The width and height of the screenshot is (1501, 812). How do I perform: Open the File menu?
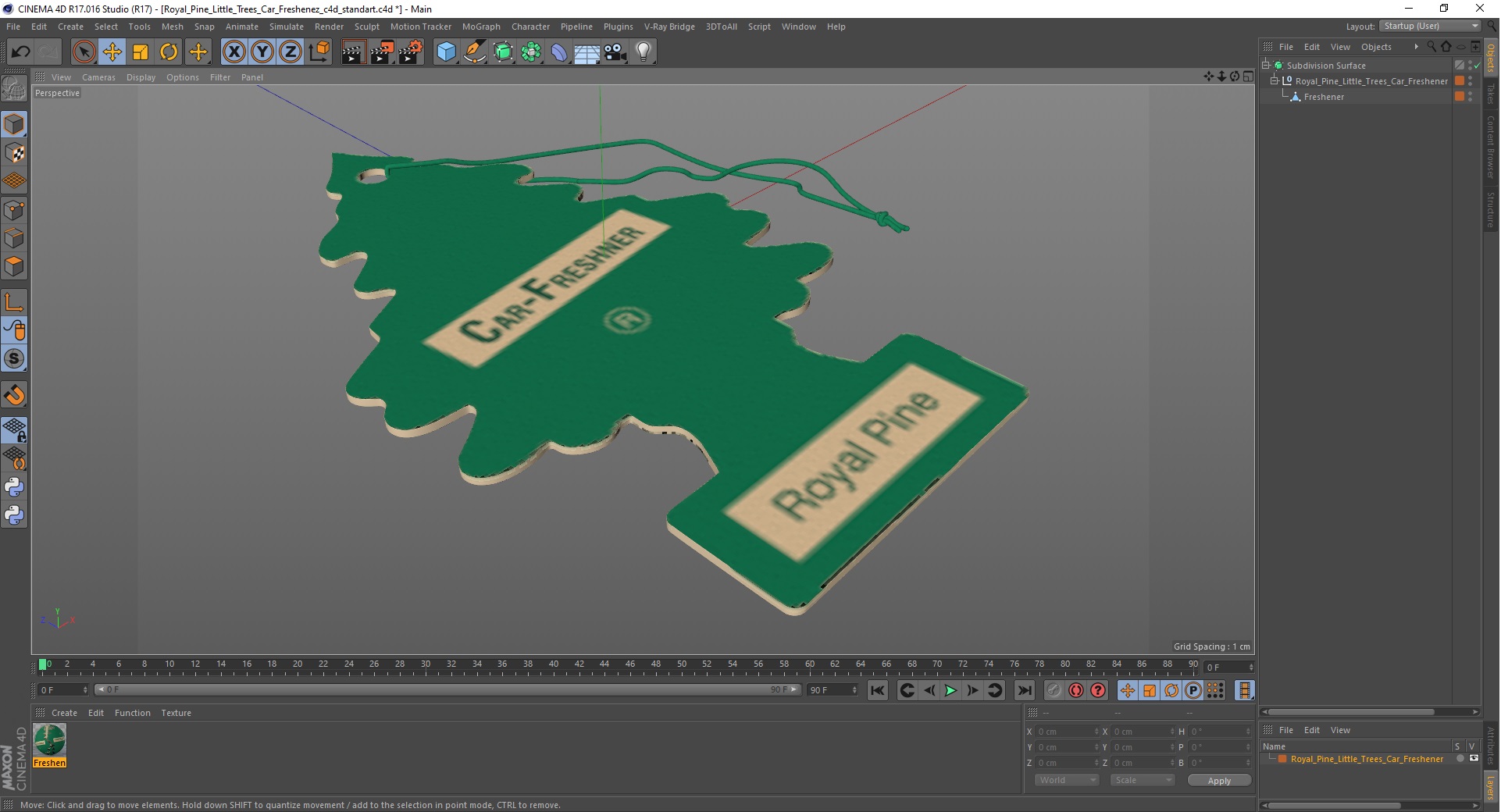13,27
